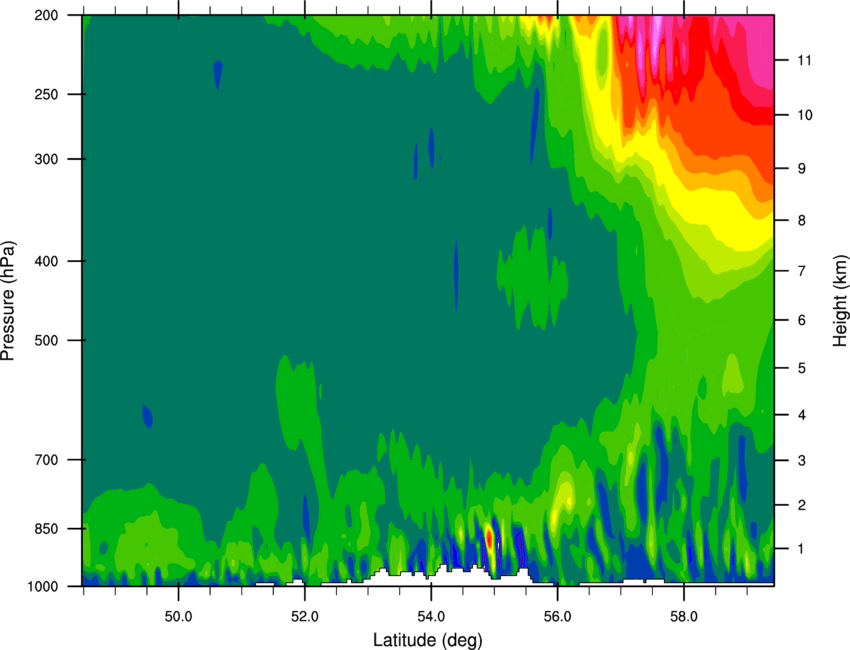Pick the 8 km height label
The height and width of the screenshot is (650, 850).
point(802,220)
